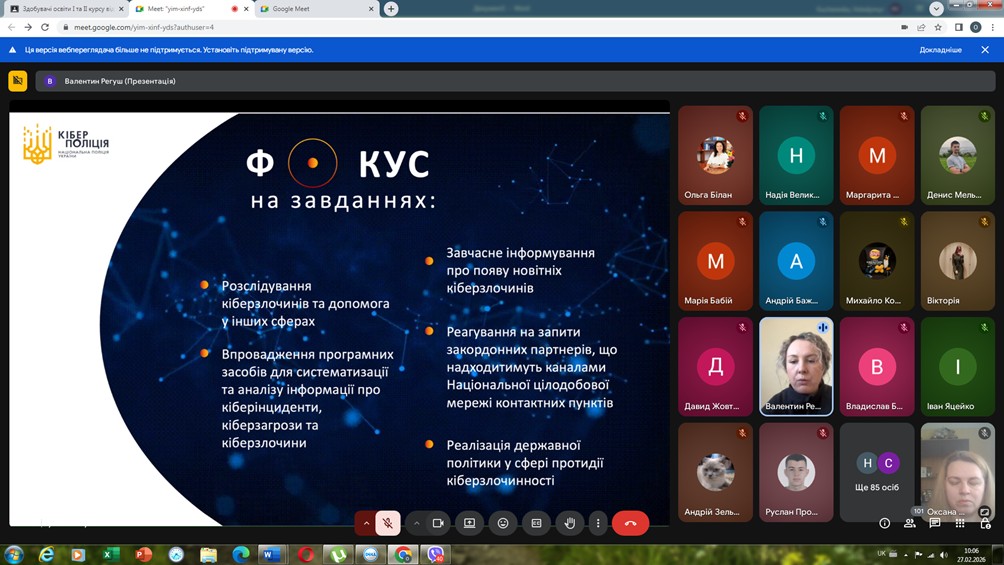The width and height of the screenshot is (1004, 565).
Task: Switch to the Google Meet browser tab
Action: click(310, 9)
